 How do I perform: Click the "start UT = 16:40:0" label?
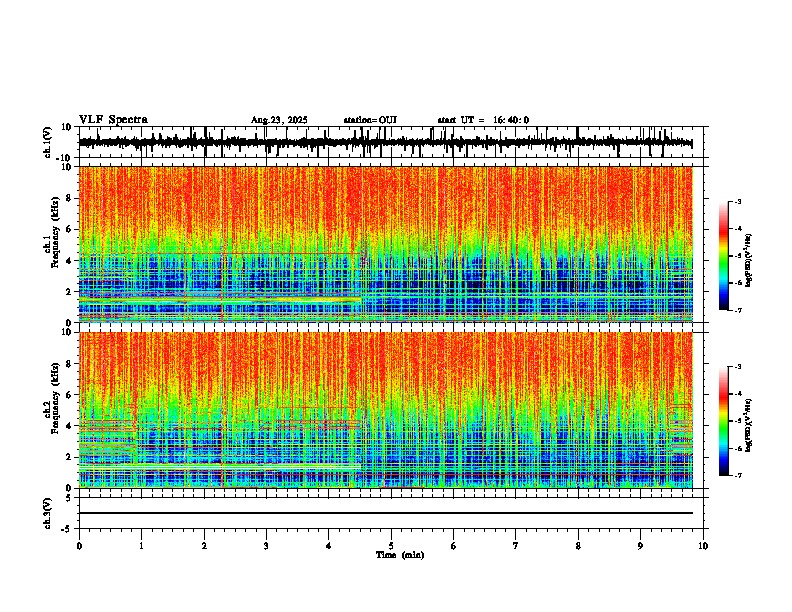pos(483,120)
